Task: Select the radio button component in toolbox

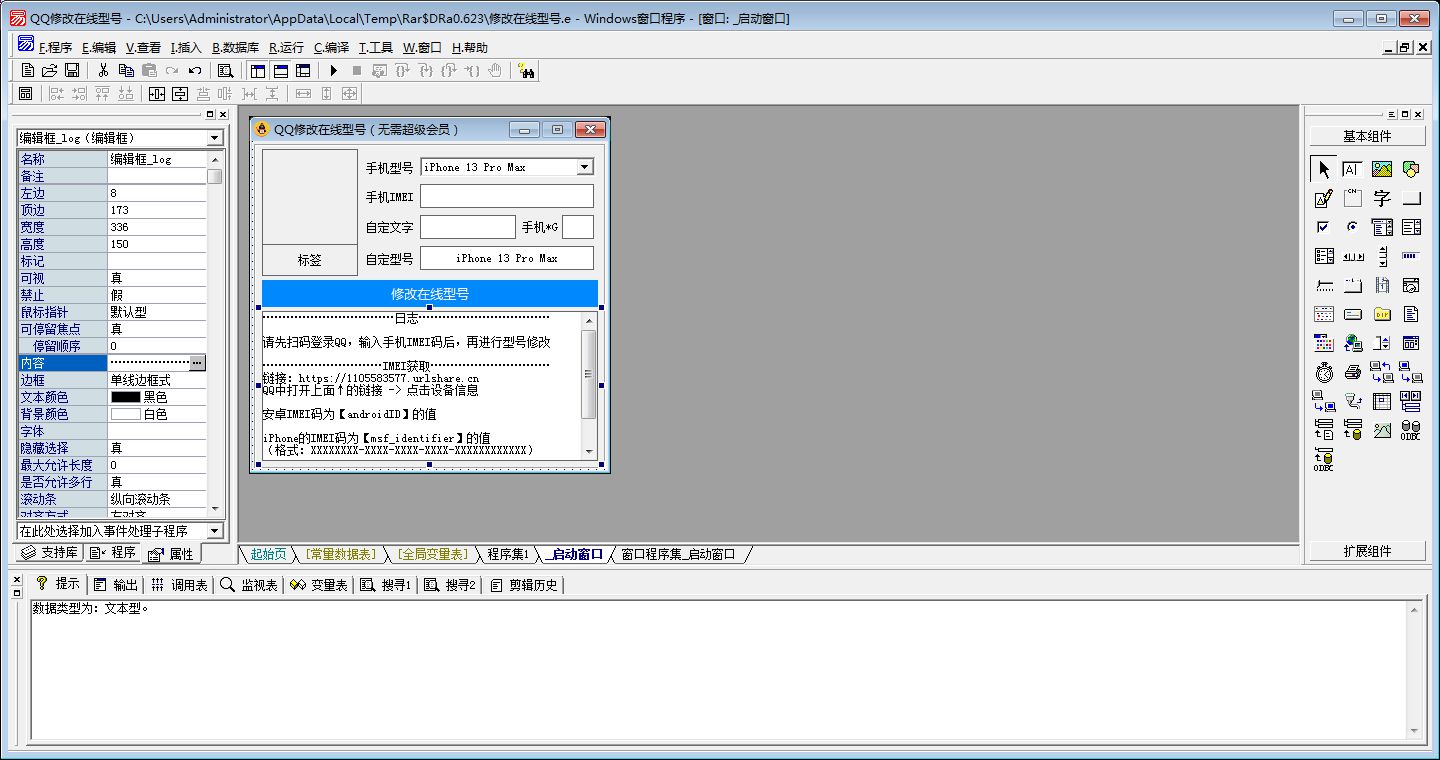Action: click(x=1353, y=228)
